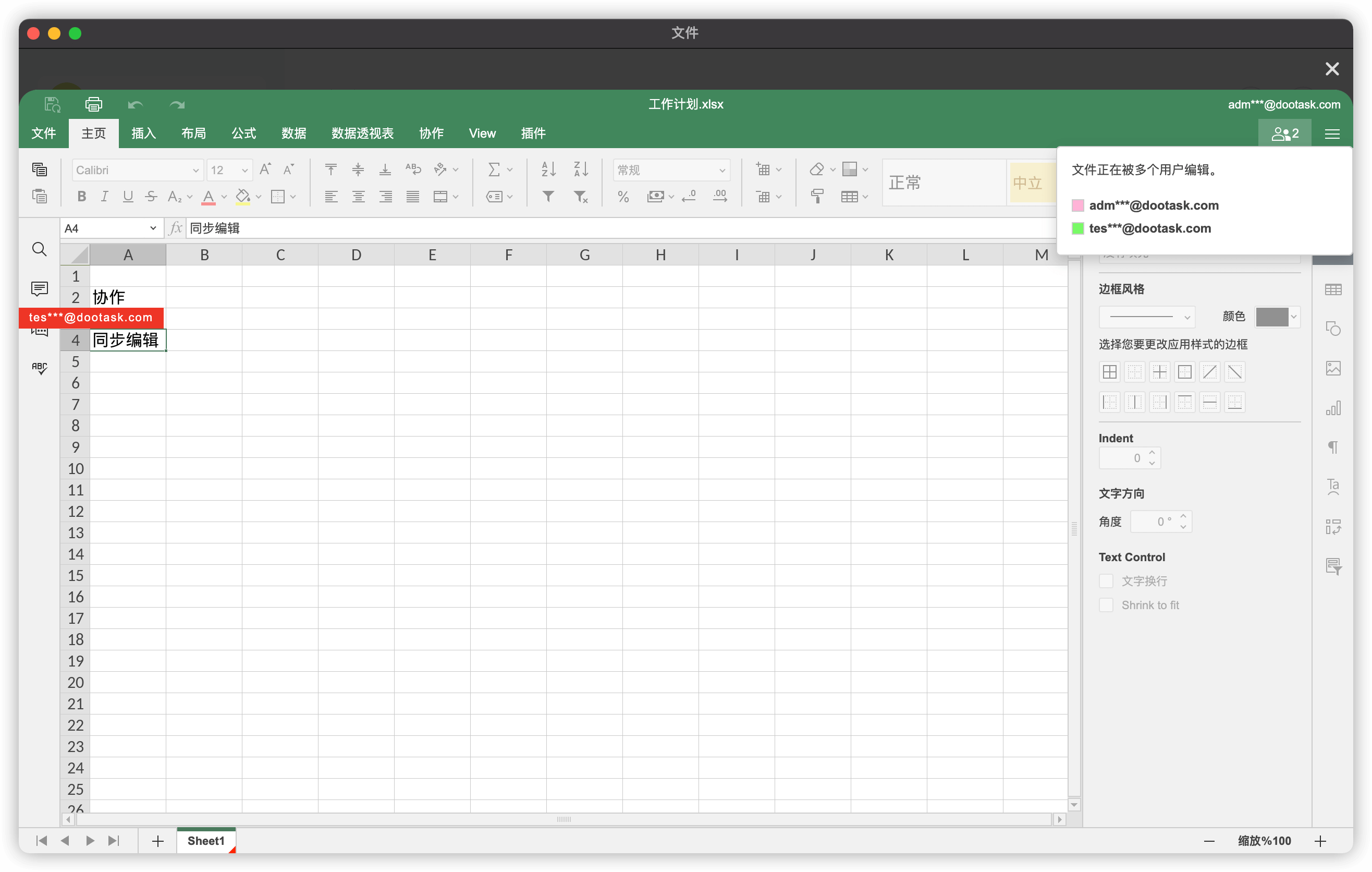Sort ascending A to Z
Viewport: 1372px width, 872px height.
coord(548,169)
